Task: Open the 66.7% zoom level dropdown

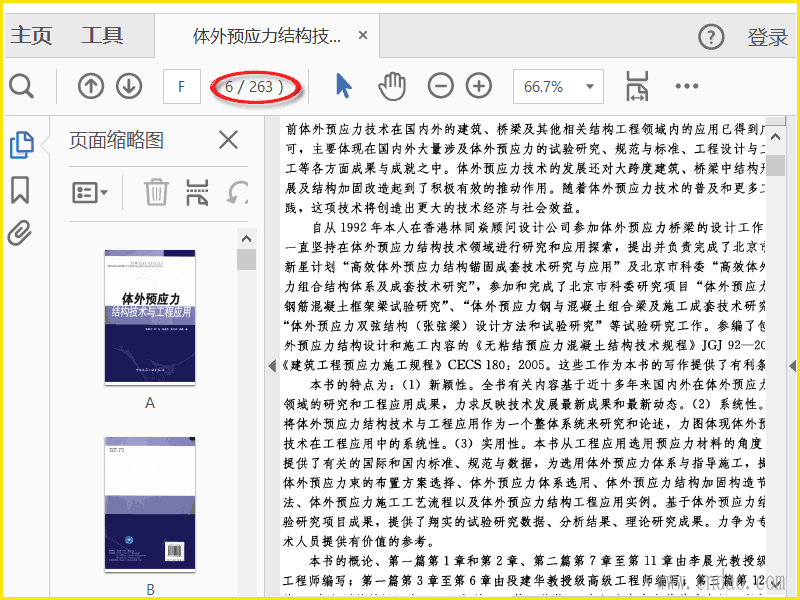Action: point(558,86)
